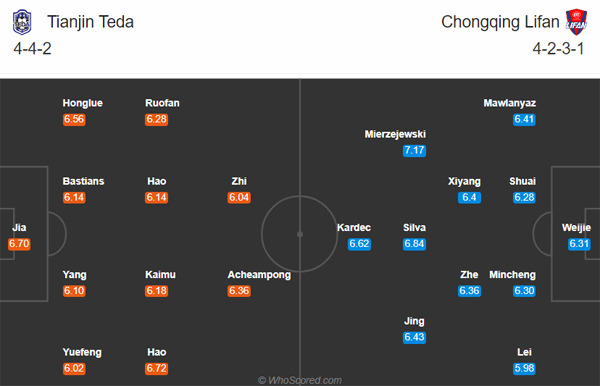Click Kaimu's 6.18 rating badge

(x=157, y=291)
